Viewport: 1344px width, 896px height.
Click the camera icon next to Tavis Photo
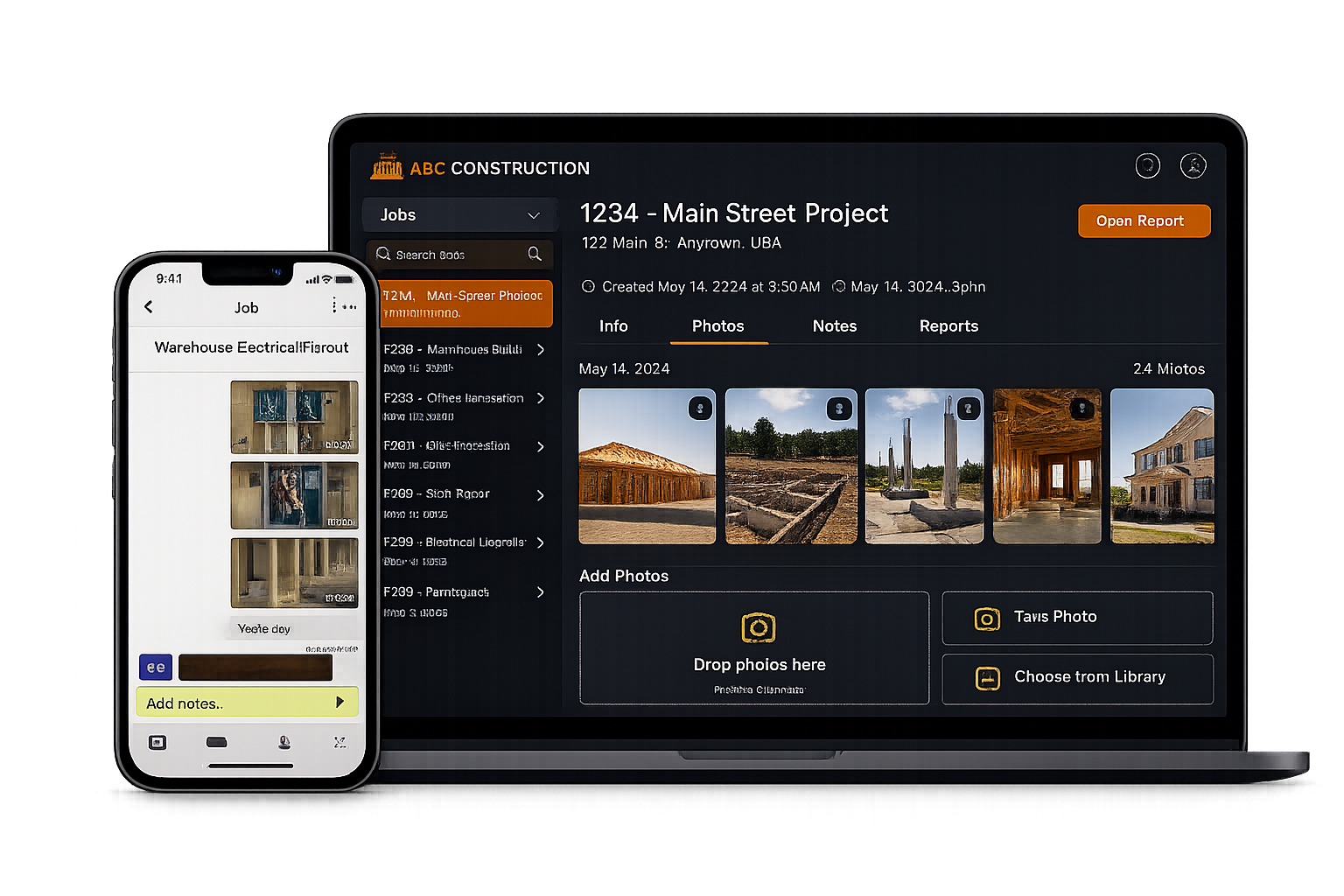click(x=987, y=619)
